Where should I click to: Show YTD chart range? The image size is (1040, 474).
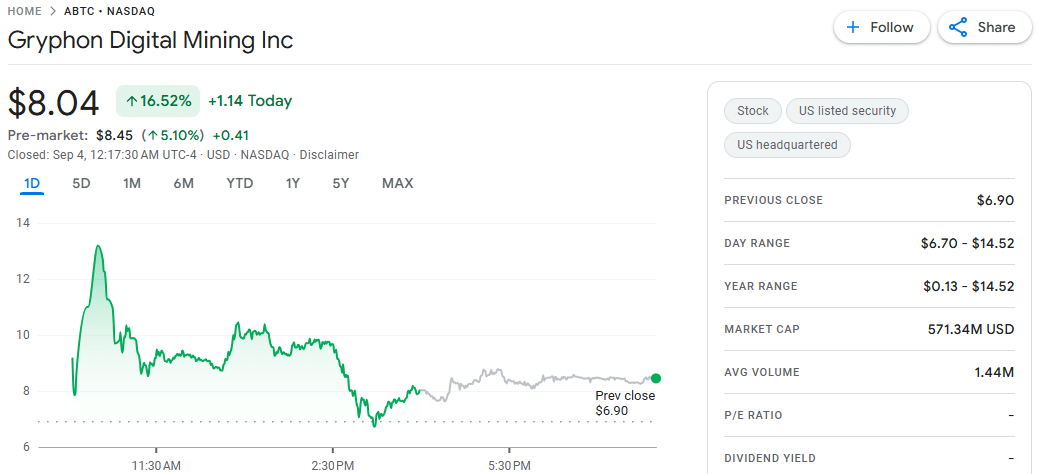click(x=239, y=184)
